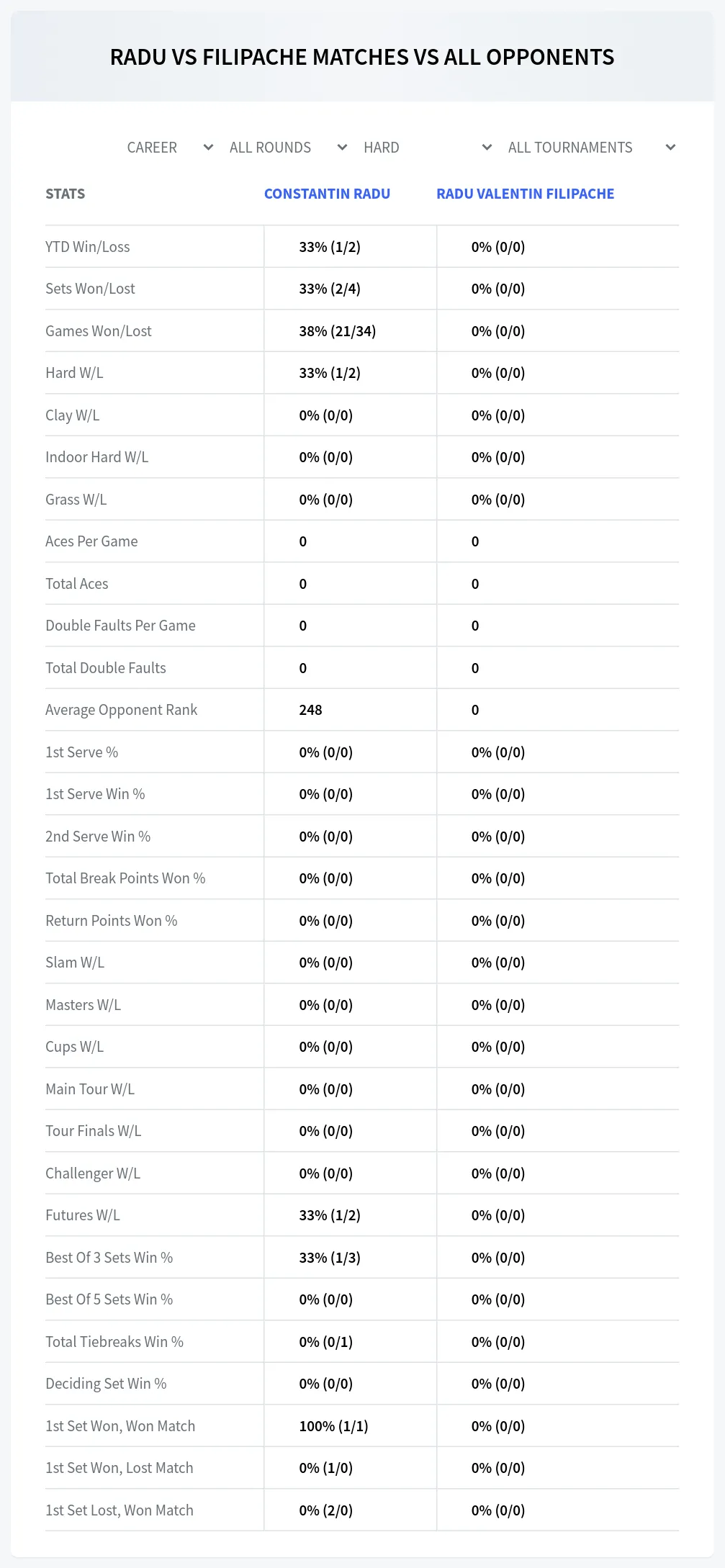Click the page title heading
Viewport: 725px width, 1568px height.
tap(362, 57)
